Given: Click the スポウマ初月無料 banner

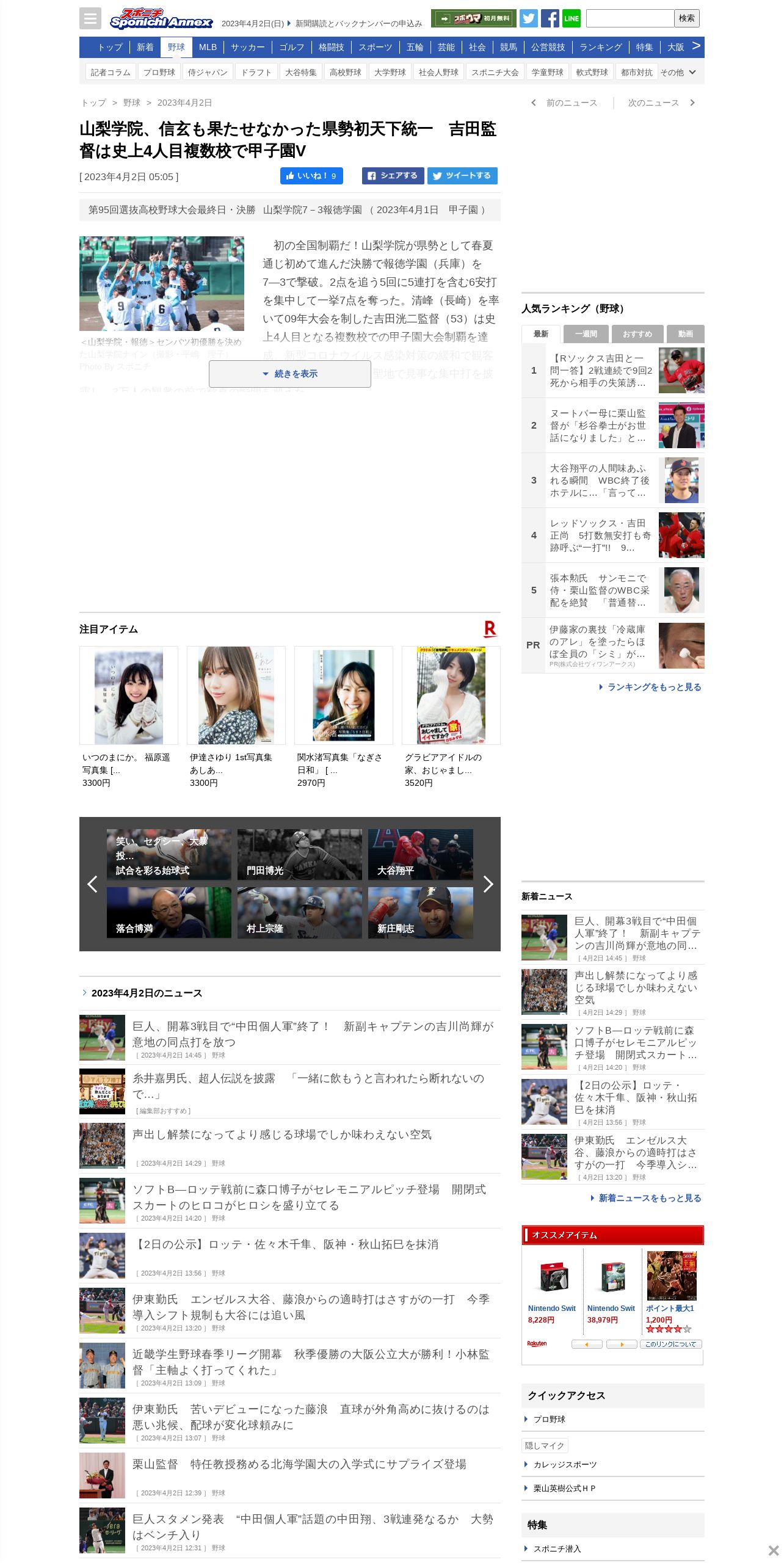Looking at the screenshot, I should point(473,18).
